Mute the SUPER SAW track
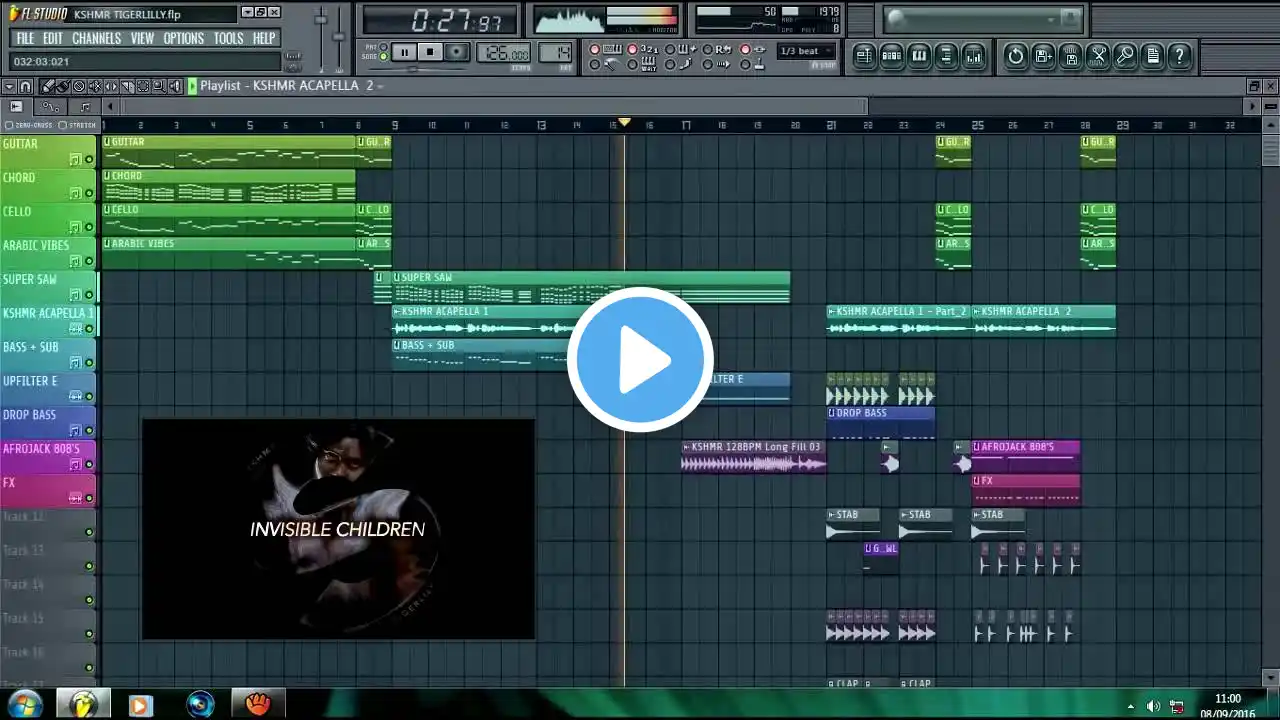This screenshot has height=720, width=1280. pyautogui.click(x=89, y=296)
